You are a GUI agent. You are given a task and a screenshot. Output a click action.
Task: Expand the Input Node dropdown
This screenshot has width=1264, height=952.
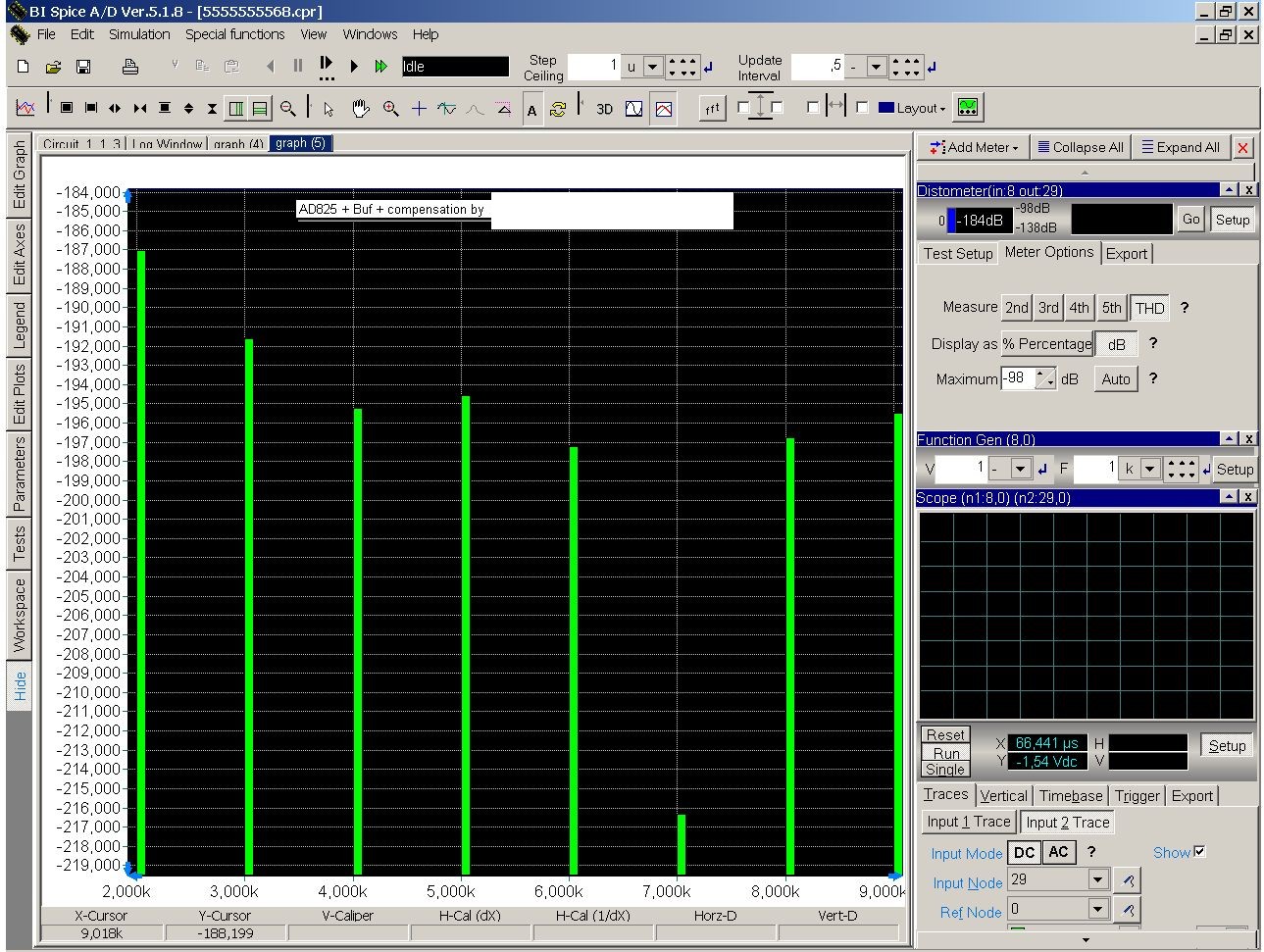click(x=1098, y=880)
